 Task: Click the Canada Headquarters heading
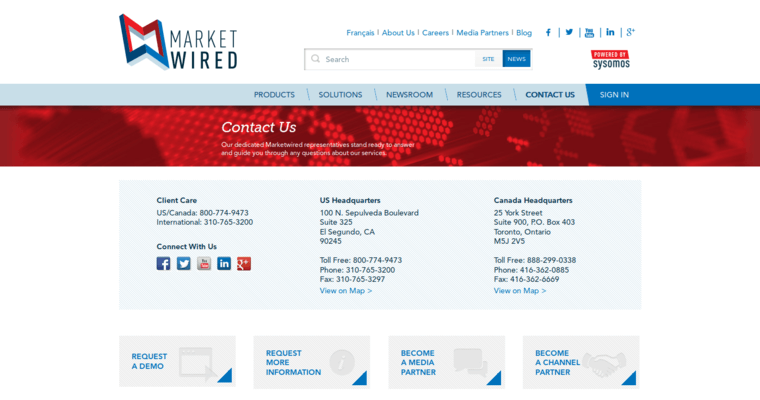click(x=533, y=200)
